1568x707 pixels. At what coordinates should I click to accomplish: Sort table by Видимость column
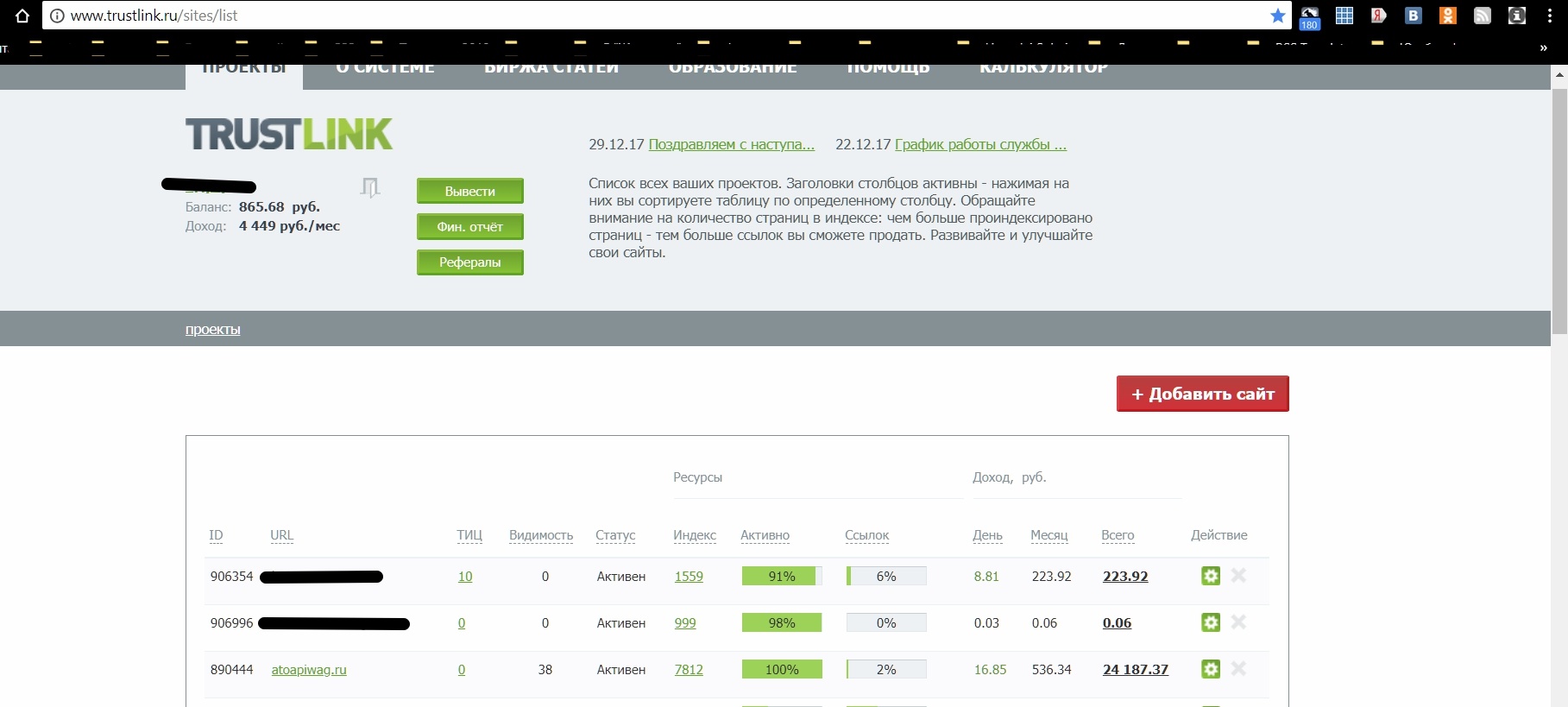[x=541, y=535]
